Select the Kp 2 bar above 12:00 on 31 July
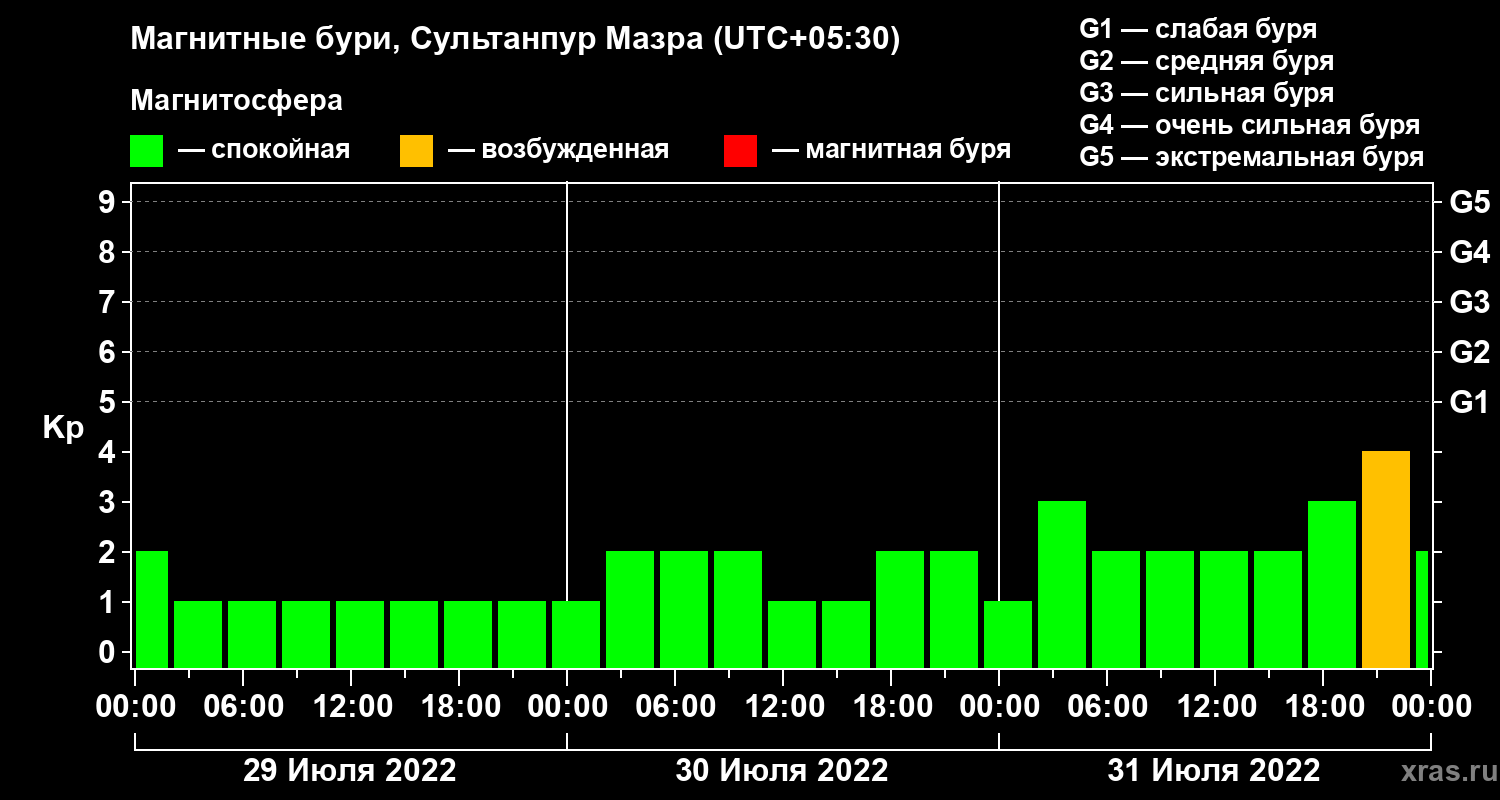Screen dimensions: 1500x800 (1224, 609)
